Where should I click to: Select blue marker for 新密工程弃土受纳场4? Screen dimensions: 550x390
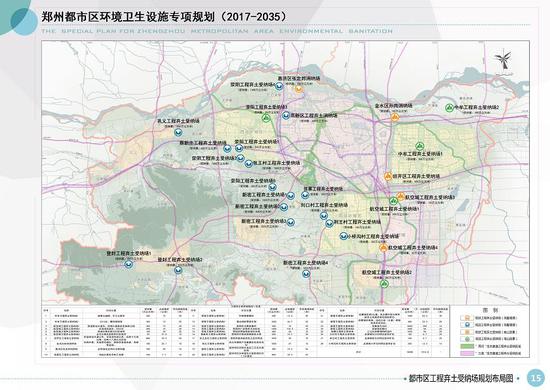pyautogui.click(x=306, y=274)
